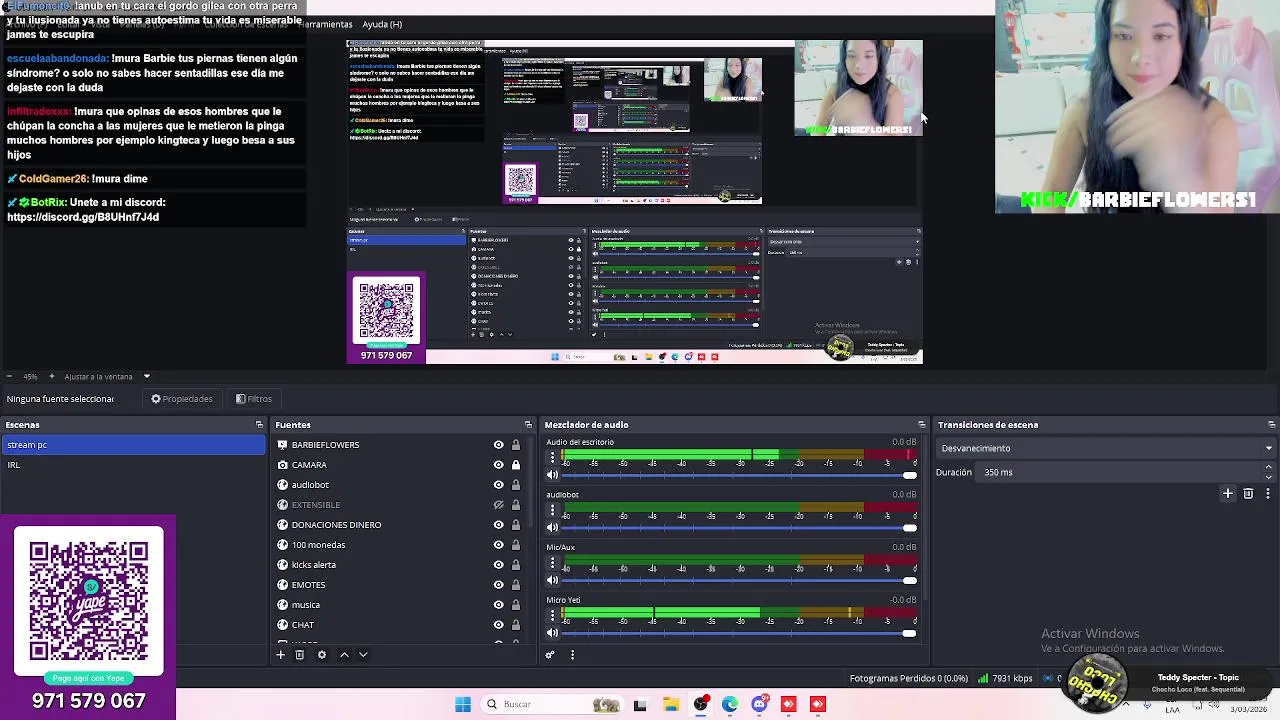
Task: Pop out the Escenas dock panel
Action: 259,425
